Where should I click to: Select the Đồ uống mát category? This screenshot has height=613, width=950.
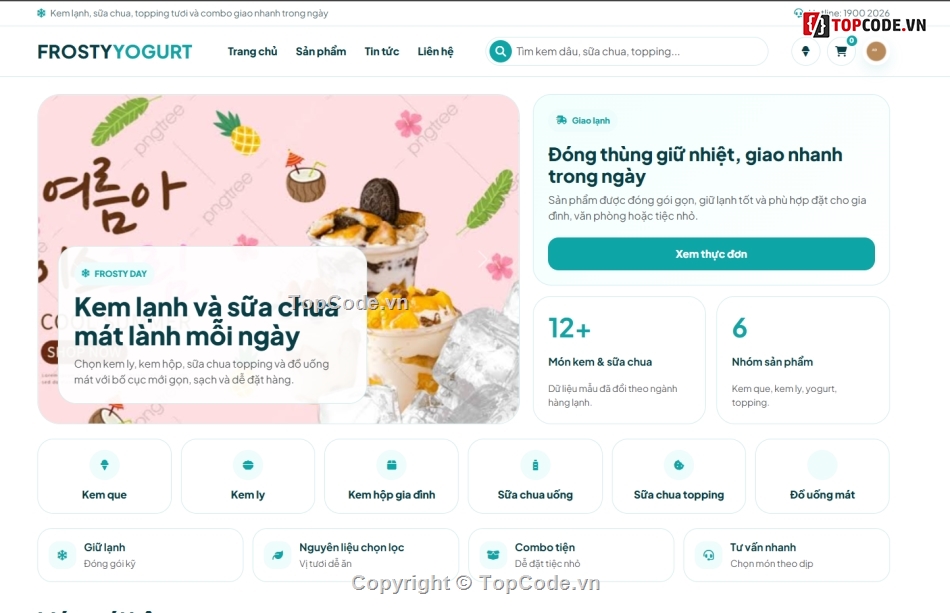click(x=822, y=476)
